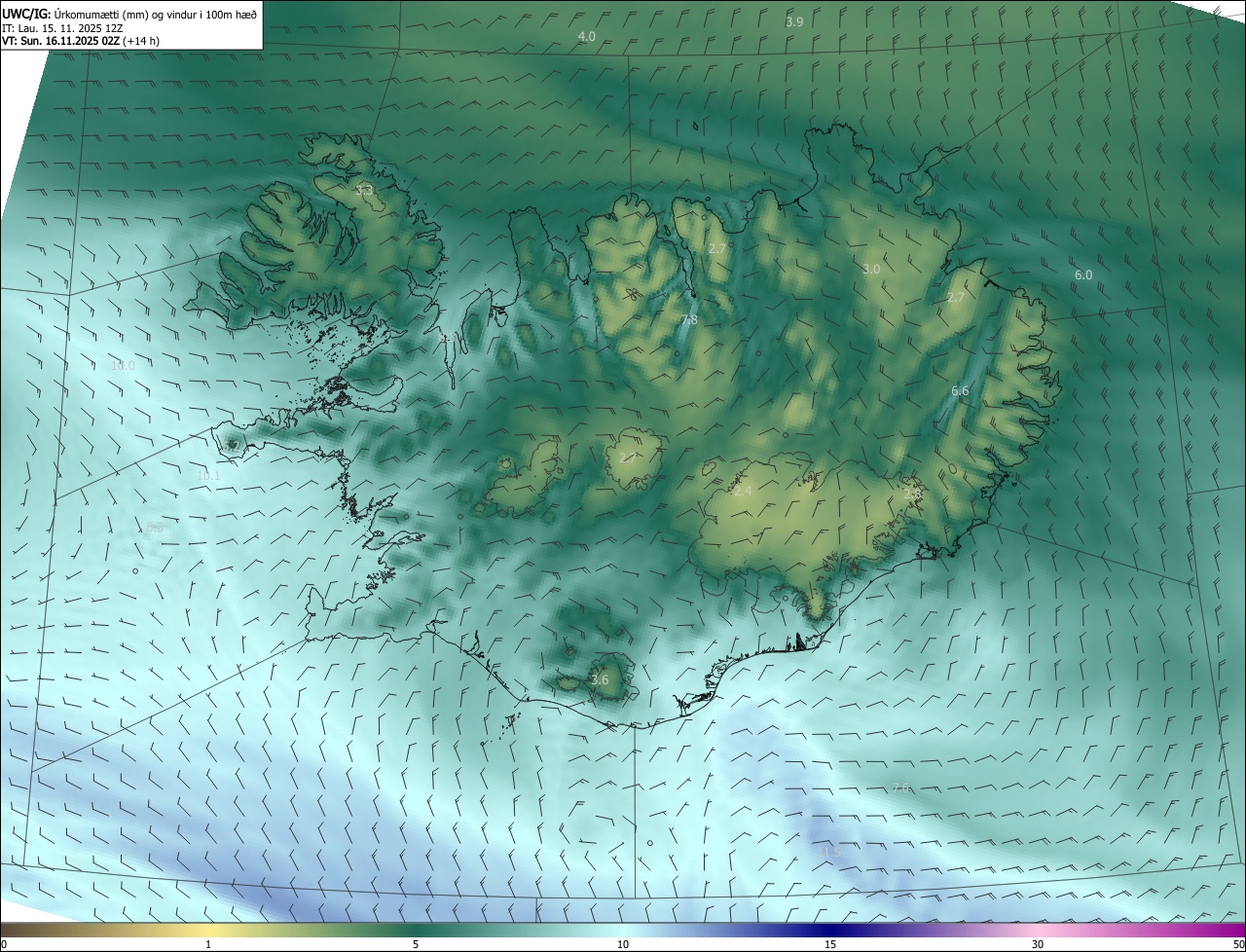
Task: Click the 11.5 value over the sea
Action: point(828,852)
